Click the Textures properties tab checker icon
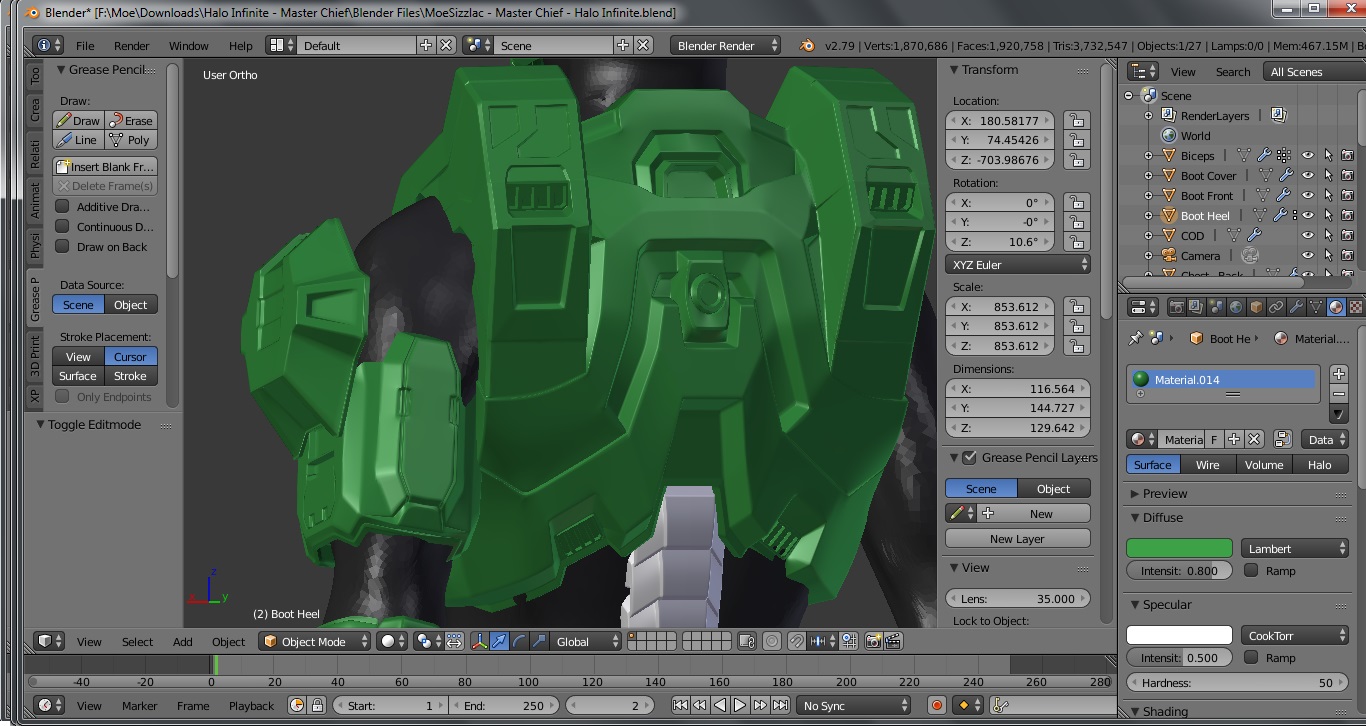This screenshot has height=726, width=1366. point(1355,308)
